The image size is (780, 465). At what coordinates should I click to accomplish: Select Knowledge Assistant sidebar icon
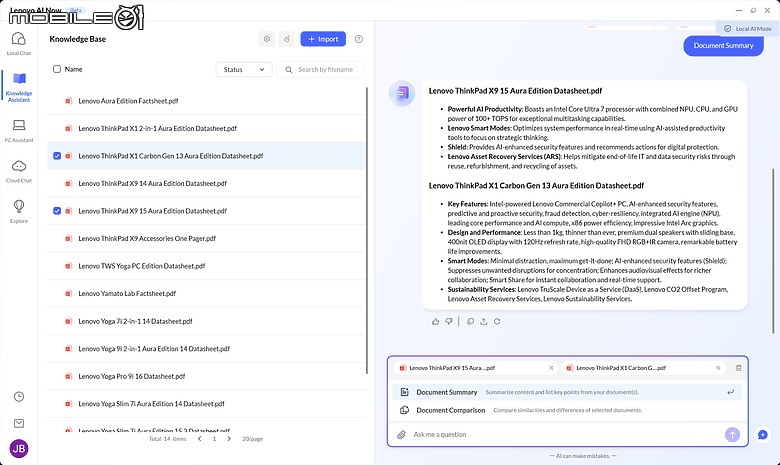[19, 87]
